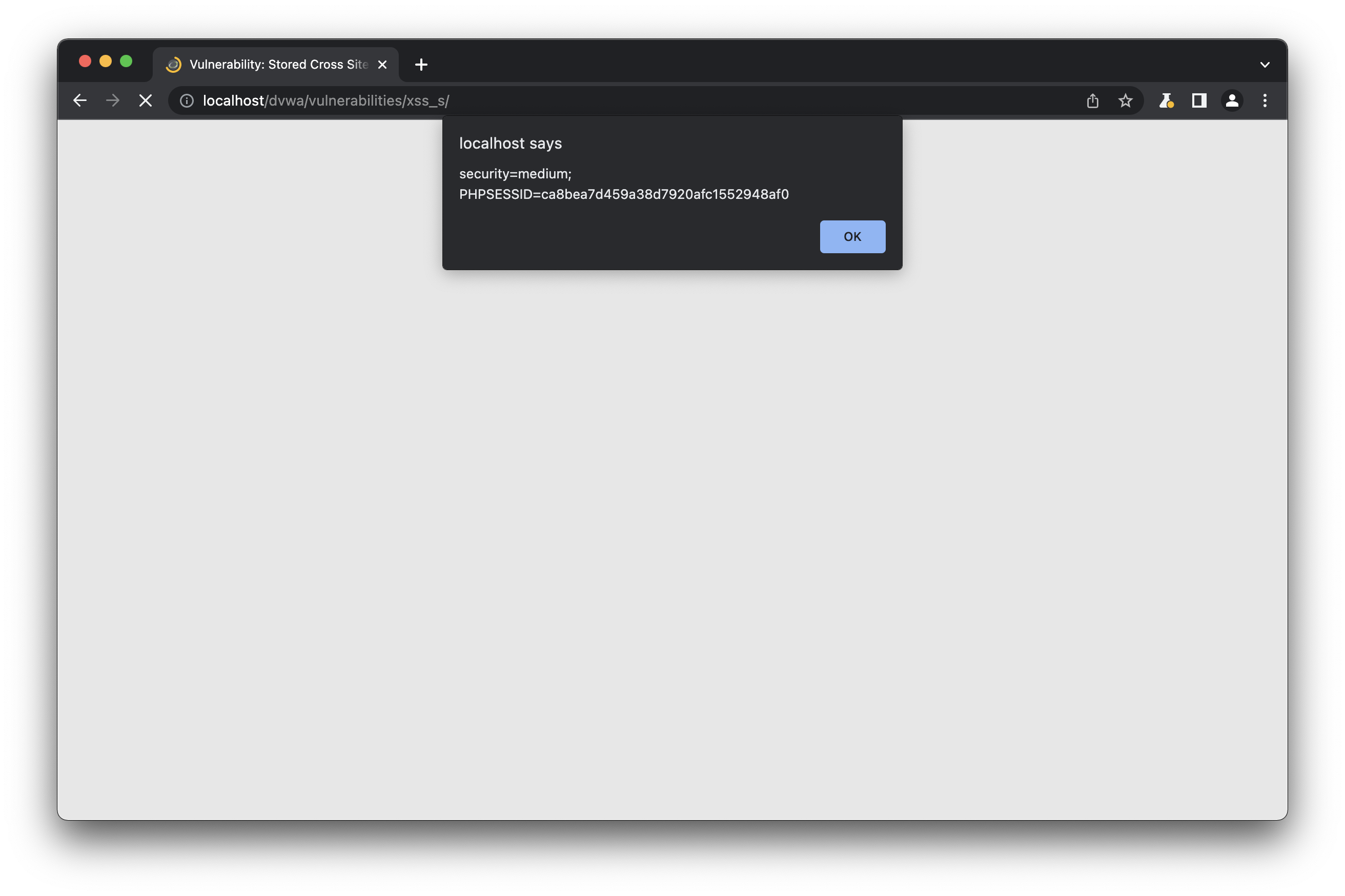Open Chrome Labs flask icon
Image resolution: width=1345 pixels, height=896 pixels.
click(1166, 100)
